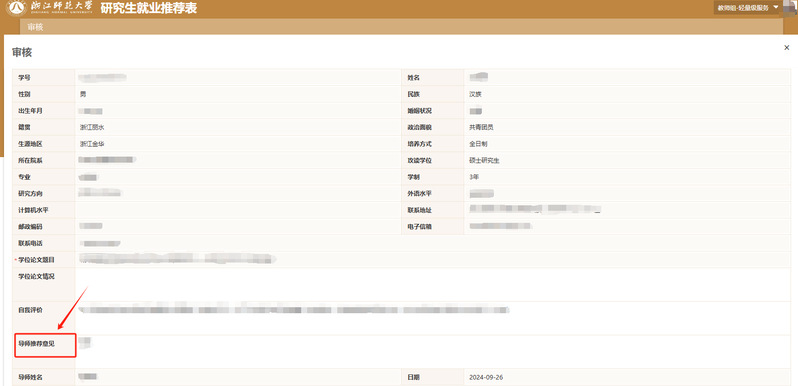Select the 计算机水平 empty value cell

pyautogui.click(x=238, y=210)
